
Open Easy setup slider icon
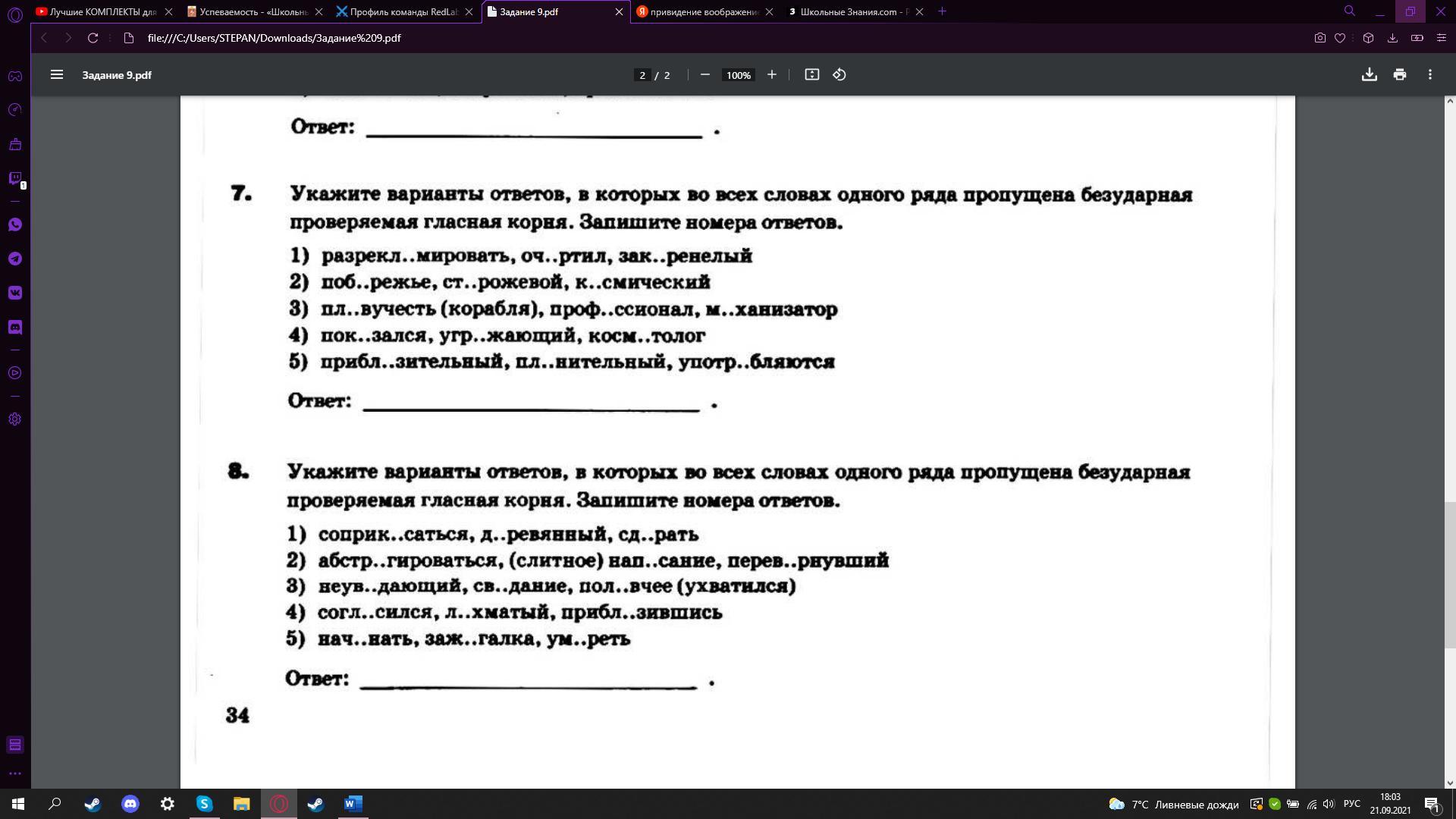[x=1442, y=38]
